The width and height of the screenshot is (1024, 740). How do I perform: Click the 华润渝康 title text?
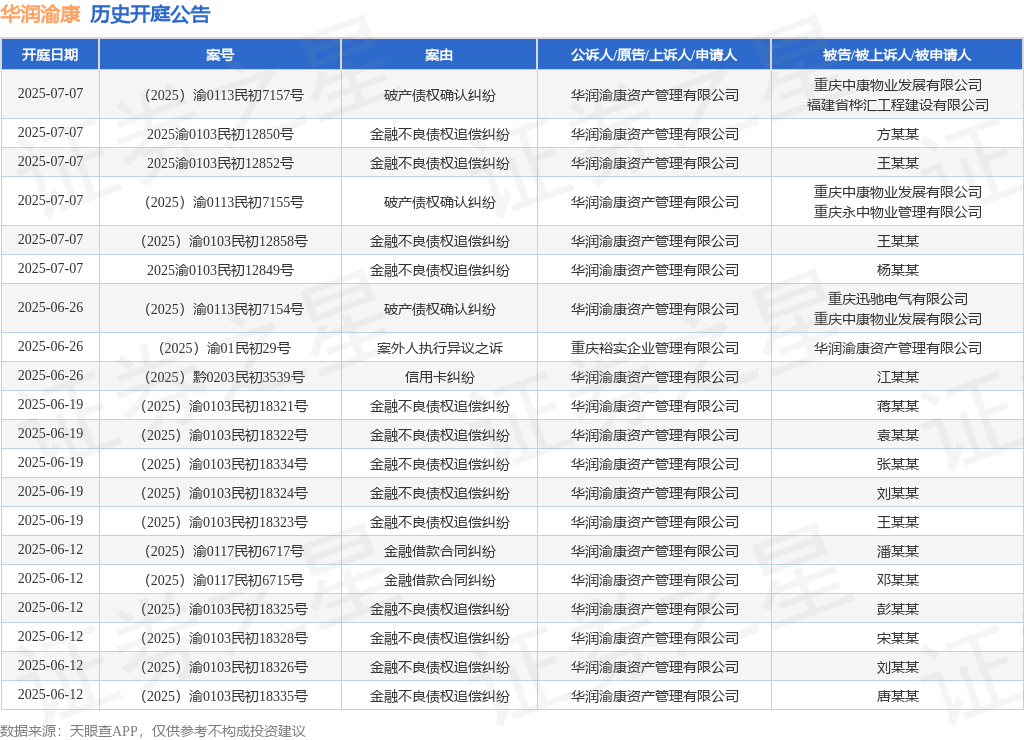coord(40,14)
